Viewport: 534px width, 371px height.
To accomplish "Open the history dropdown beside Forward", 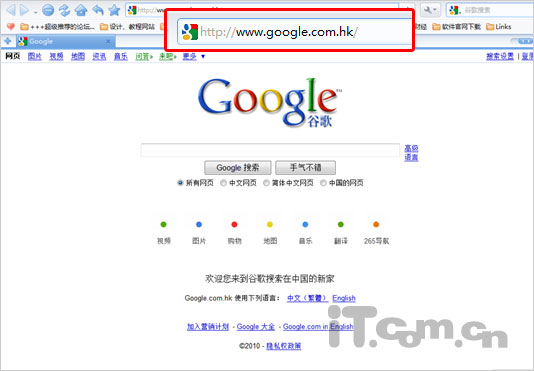I will click(x=35, y=12).
